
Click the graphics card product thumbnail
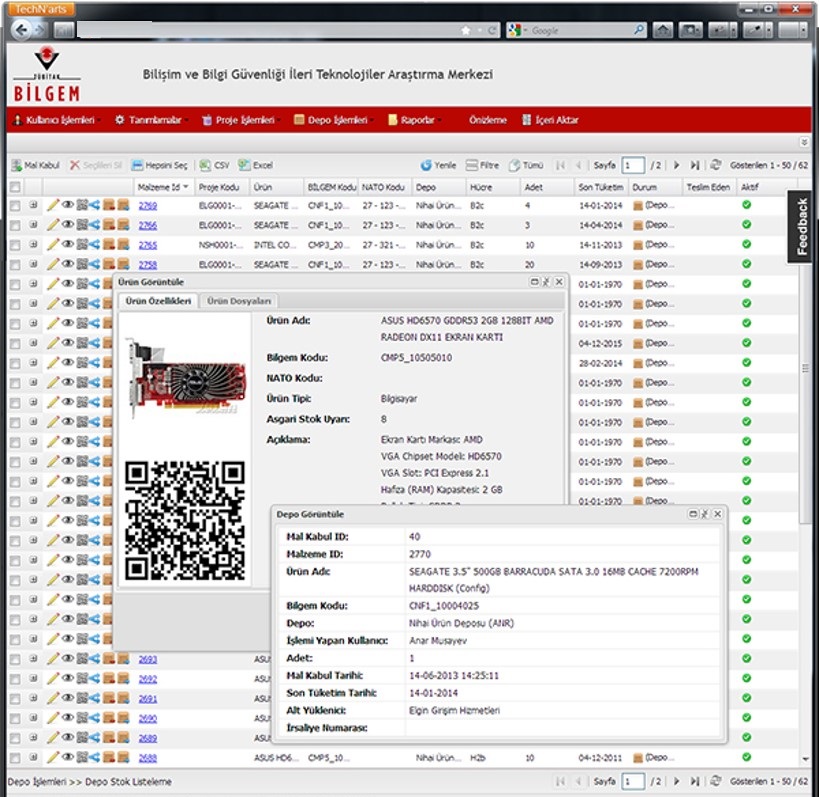pyautogui.click(x=185, y=378)
